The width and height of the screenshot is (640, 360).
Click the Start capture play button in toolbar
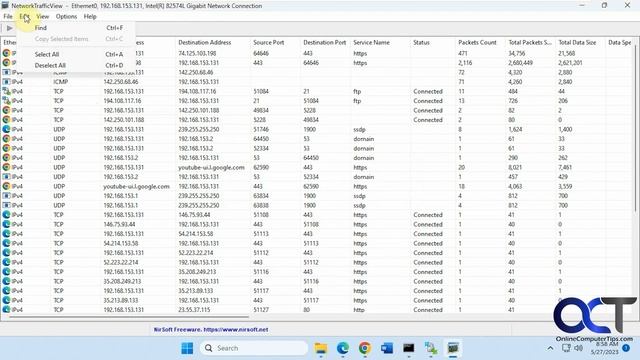(9, 28)
